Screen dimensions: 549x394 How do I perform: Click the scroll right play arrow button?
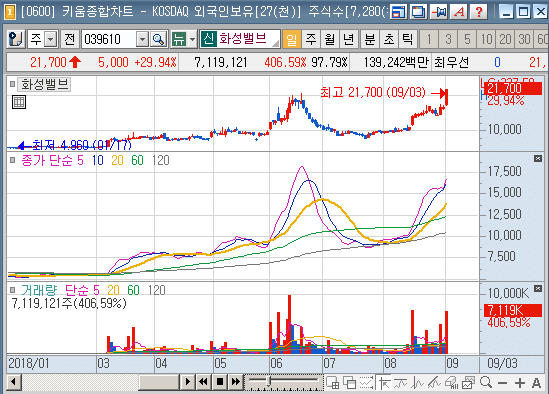[187, 381]
